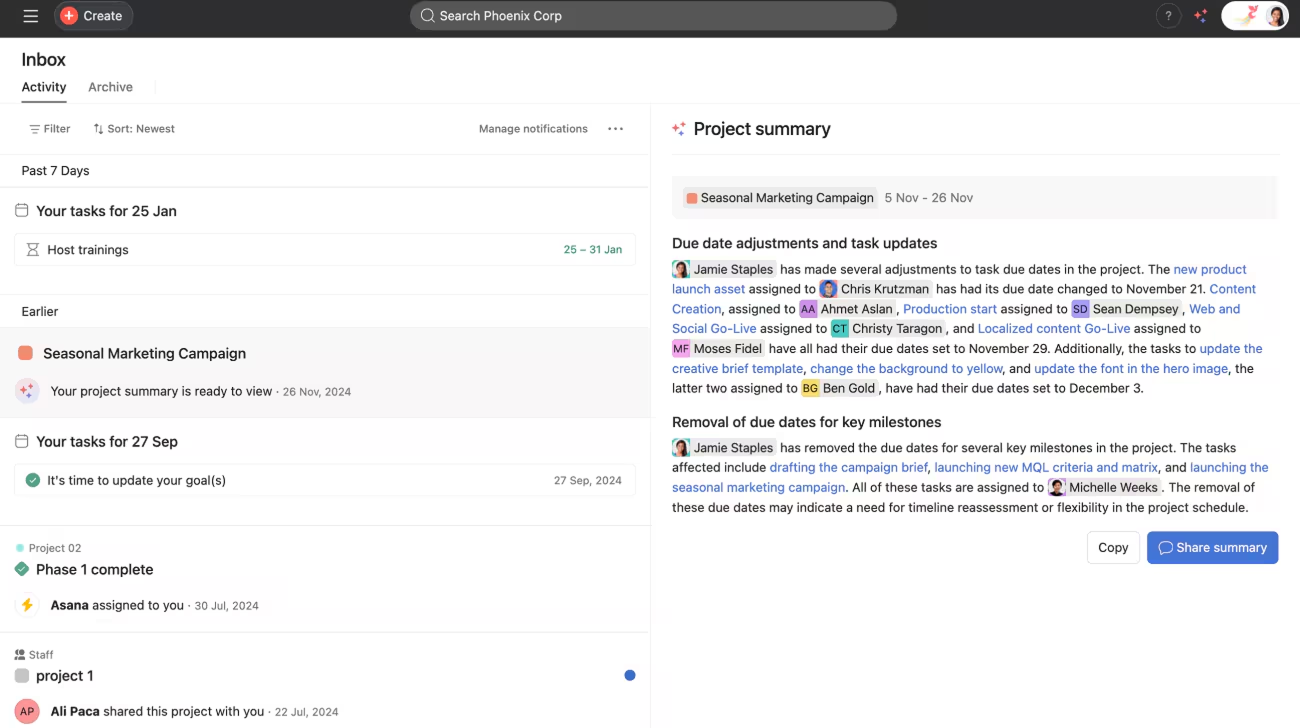
Task: Open the user profile avatar menu
Action: [x=1275, y=16]
